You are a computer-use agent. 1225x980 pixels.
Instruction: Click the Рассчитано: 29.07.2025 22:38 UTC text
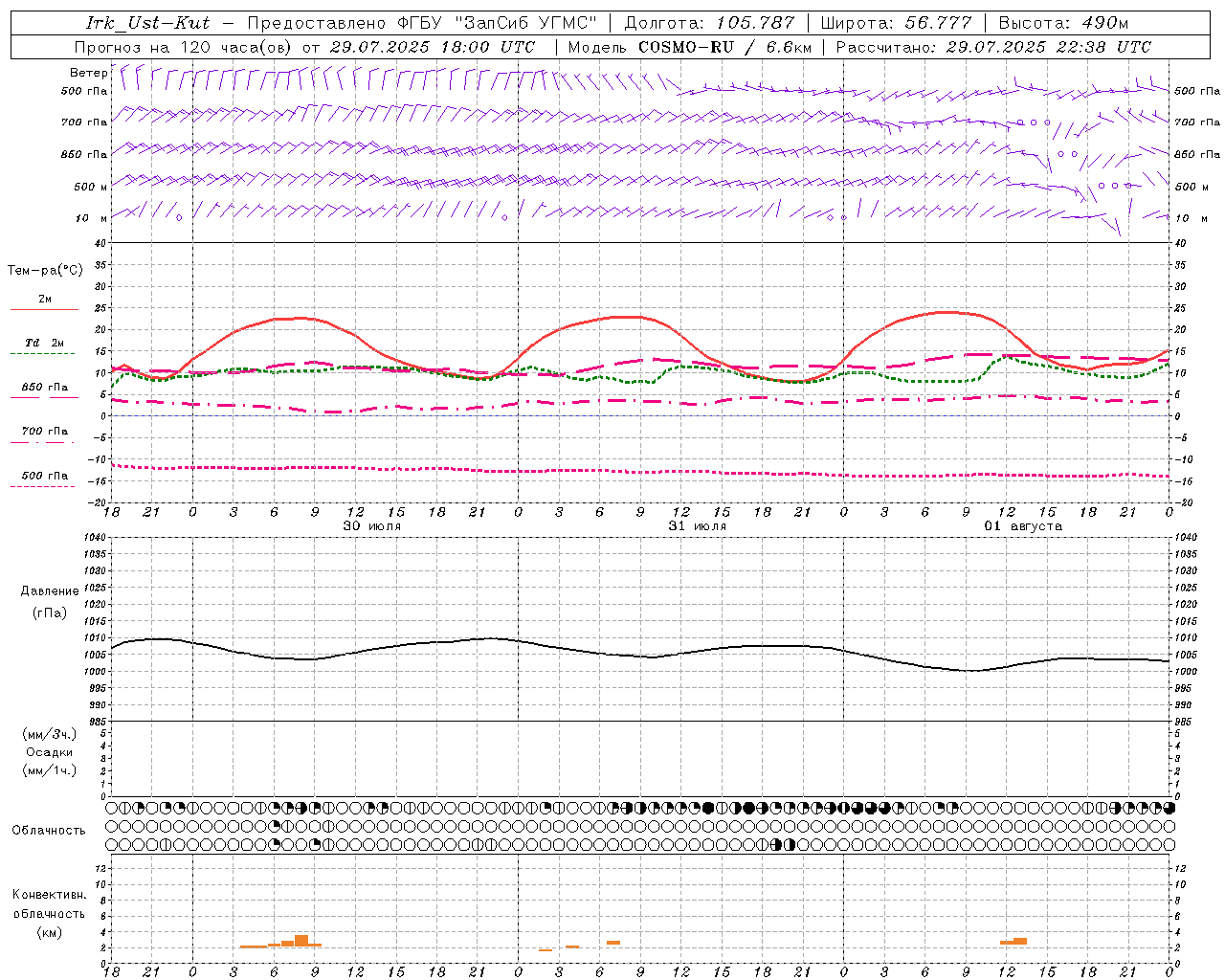[x=993, y=47]
